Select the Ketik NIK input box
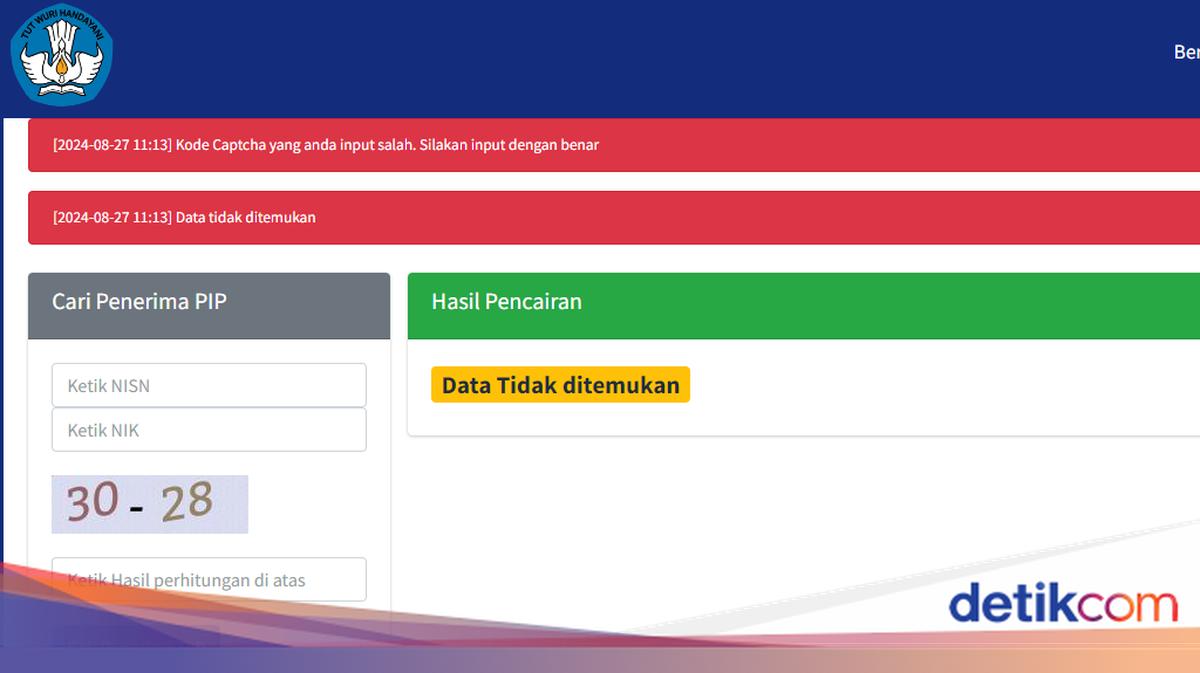This screenshot has width=1200, height=673. (208, 430)
